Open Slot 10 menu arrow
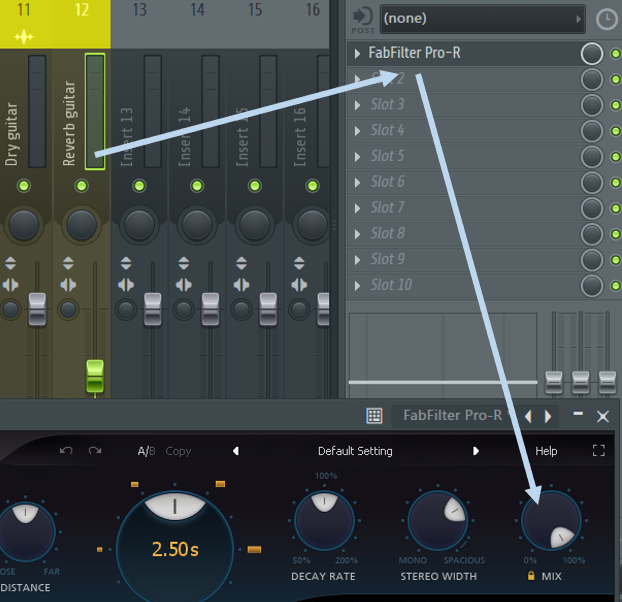This screenshot has height=602, width=622. [x=357, y=286]
